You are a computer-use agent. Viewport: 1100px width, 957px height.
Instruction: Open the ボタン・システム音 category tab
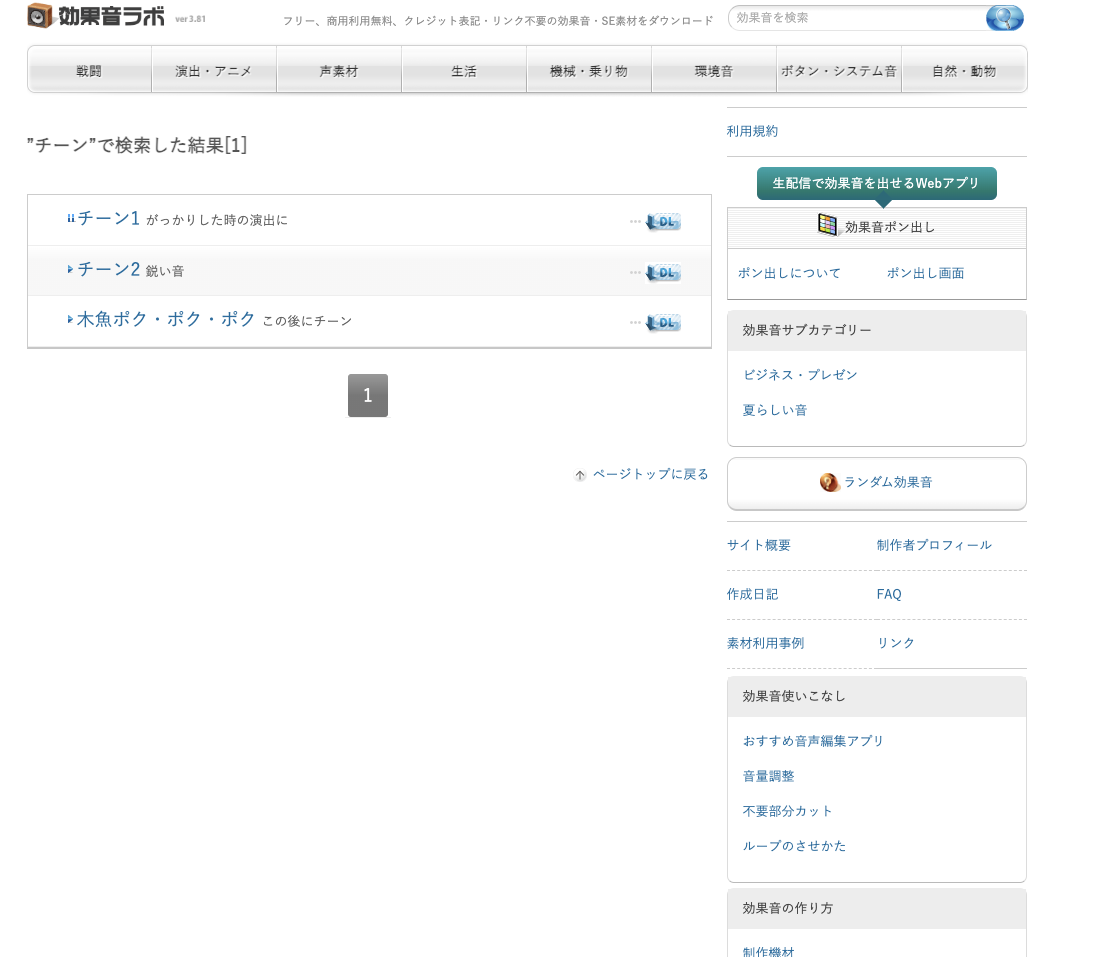(x=838, y=70)
